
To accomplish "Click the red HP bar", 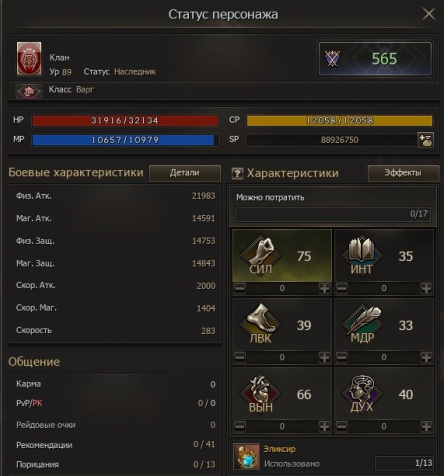I will pyautogui.click(x=125, y=120).
